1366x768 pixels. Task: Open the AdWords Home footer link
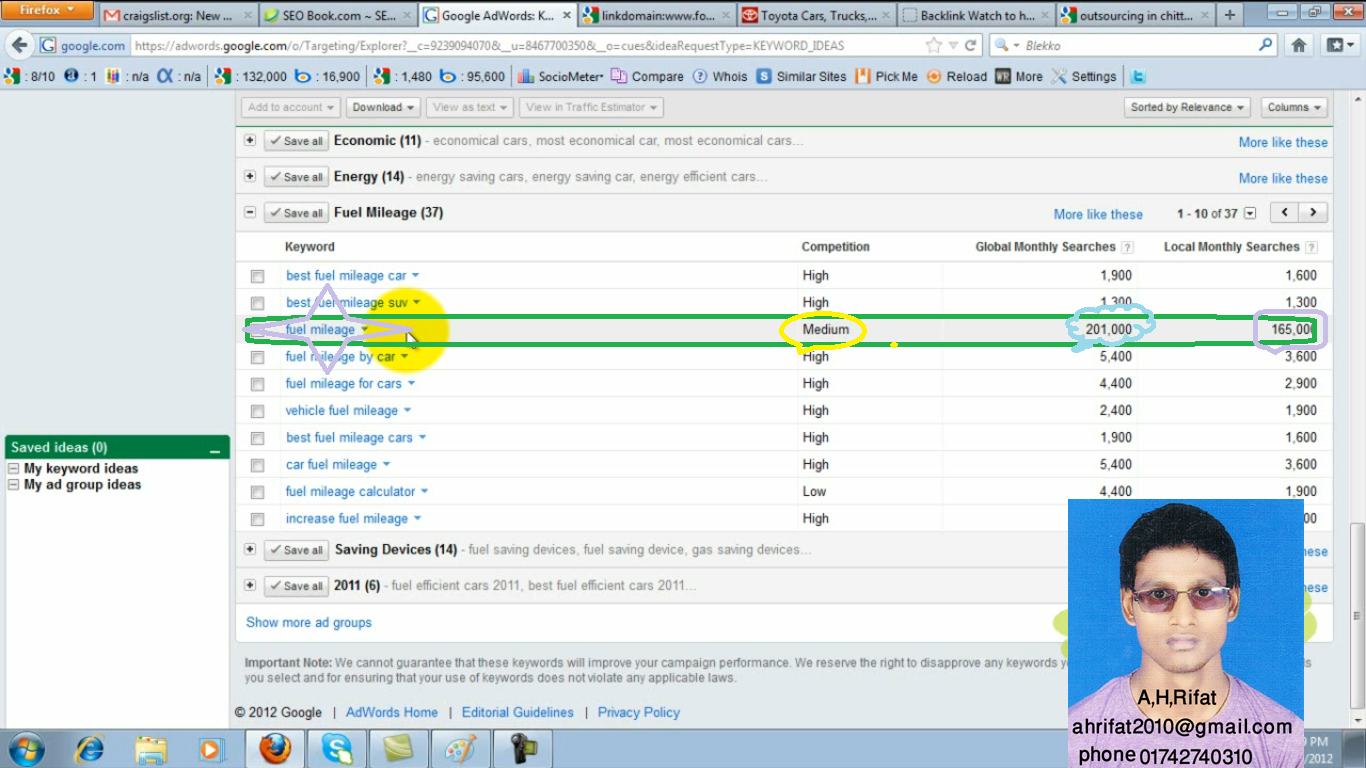[392, 713]
